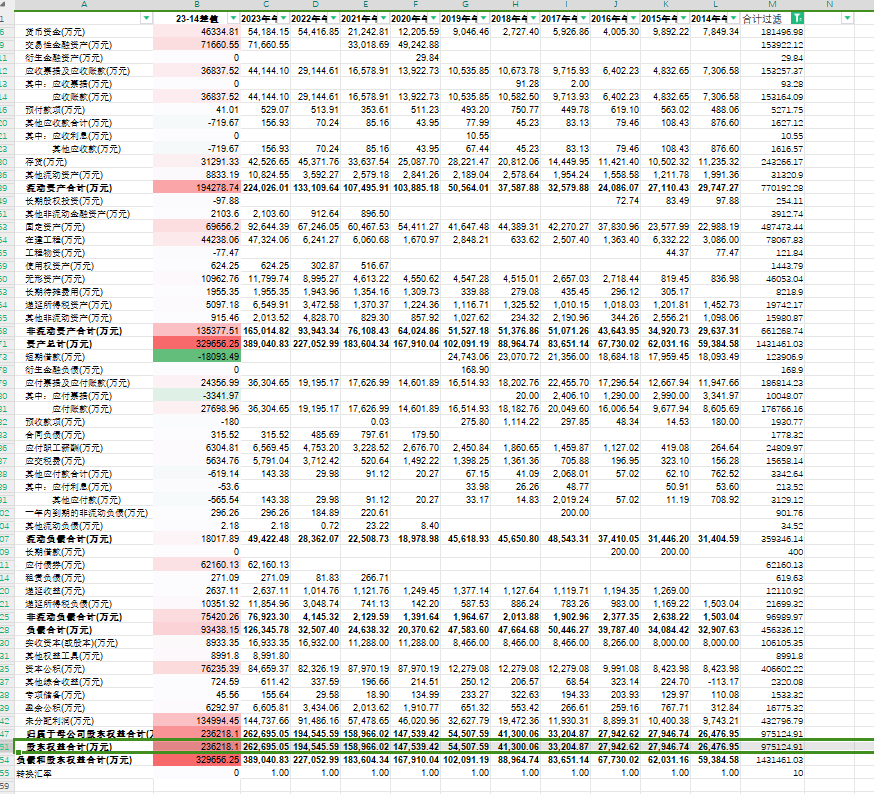Expand the 2016年 header filter dropdown
This screenshot has width=874, height=794.
[x=633, y=18]
